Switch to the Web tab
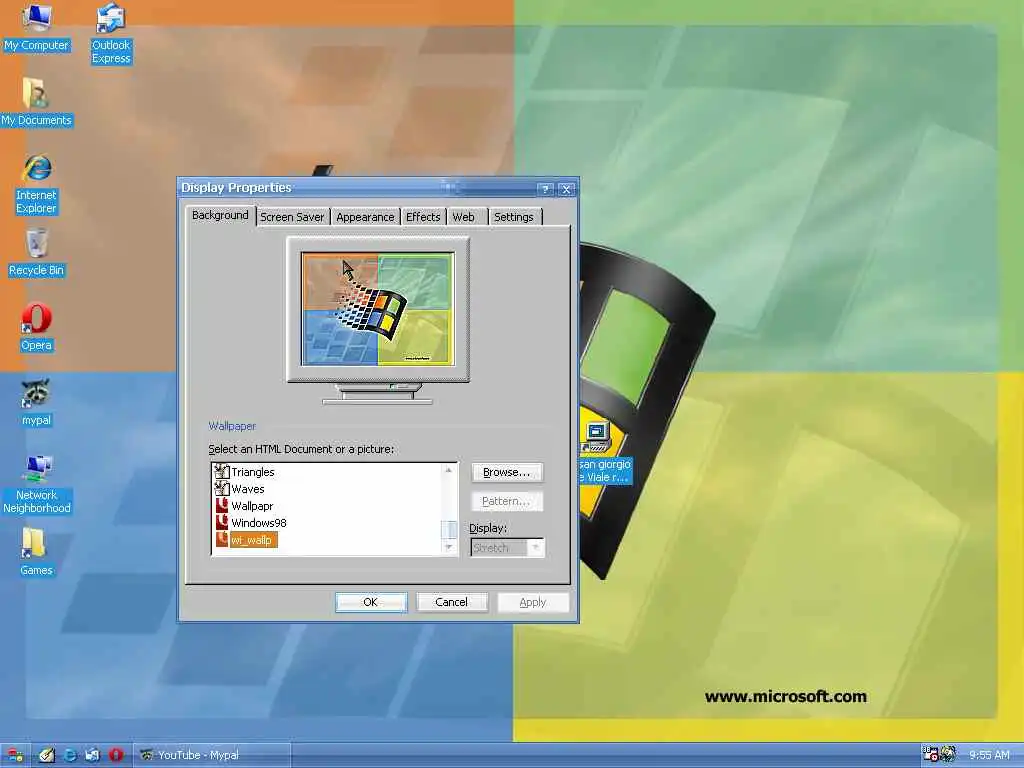Image resolution: width=1024 pixels, height=768 pixels. 464,217
